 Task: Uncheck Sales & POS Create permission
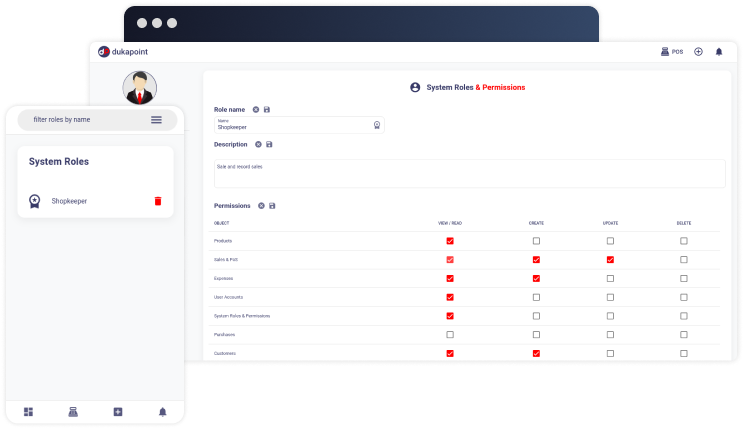click(x=536, y=260)
